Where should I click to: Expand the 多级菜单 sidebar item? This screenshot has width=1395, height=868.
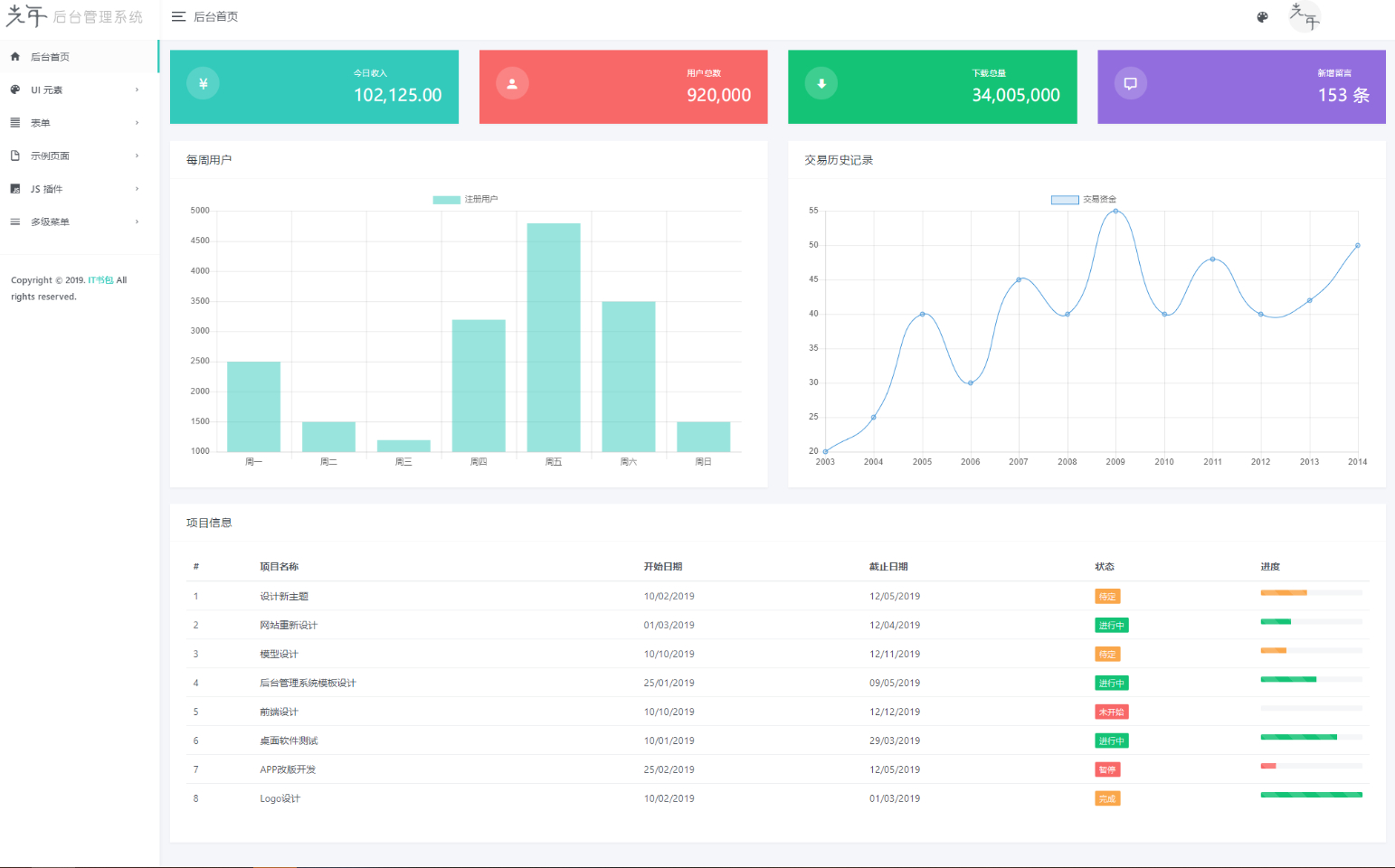coord(79,222)
